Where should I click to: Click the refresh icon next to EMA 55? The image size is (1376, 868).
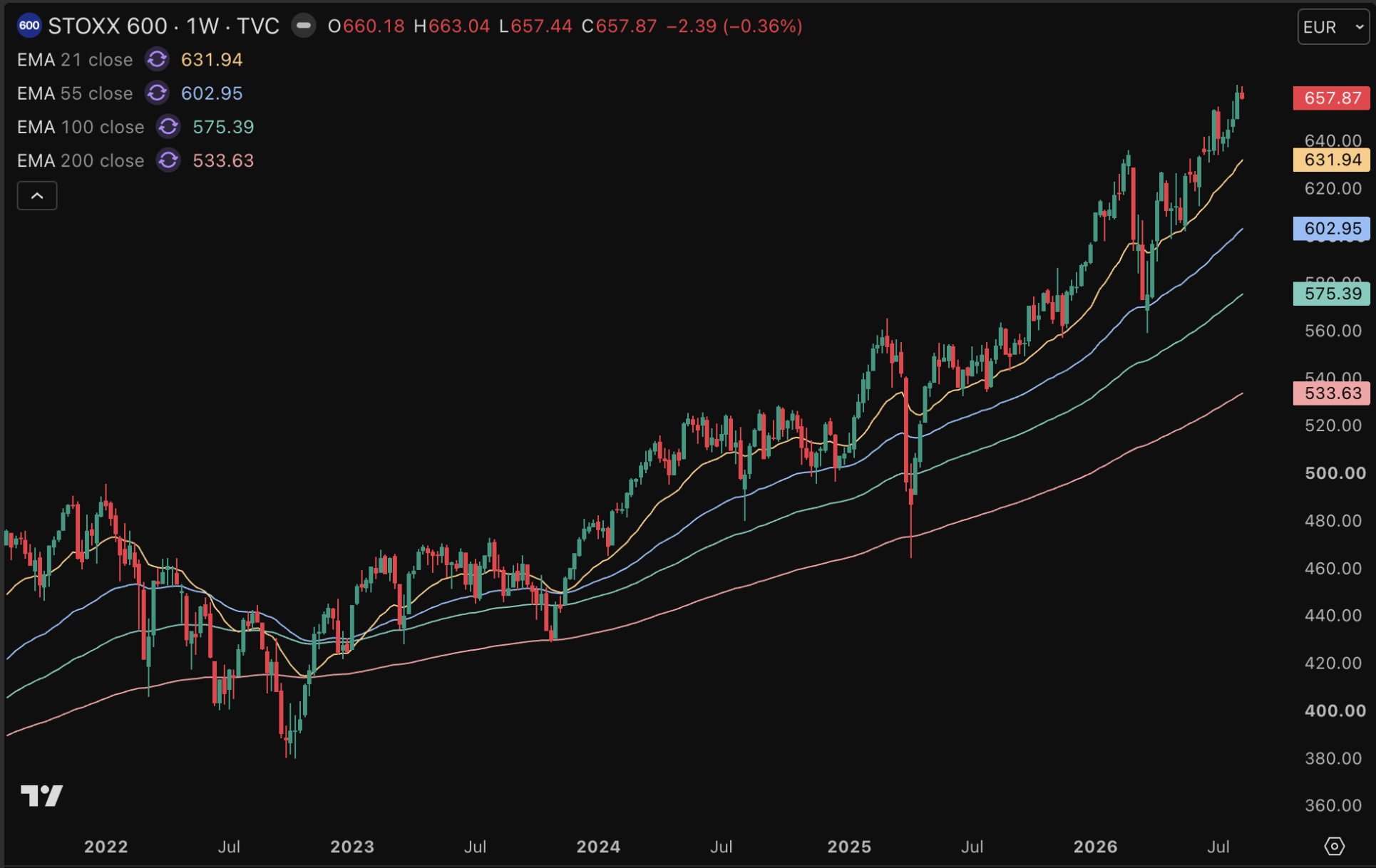(157, 93)
